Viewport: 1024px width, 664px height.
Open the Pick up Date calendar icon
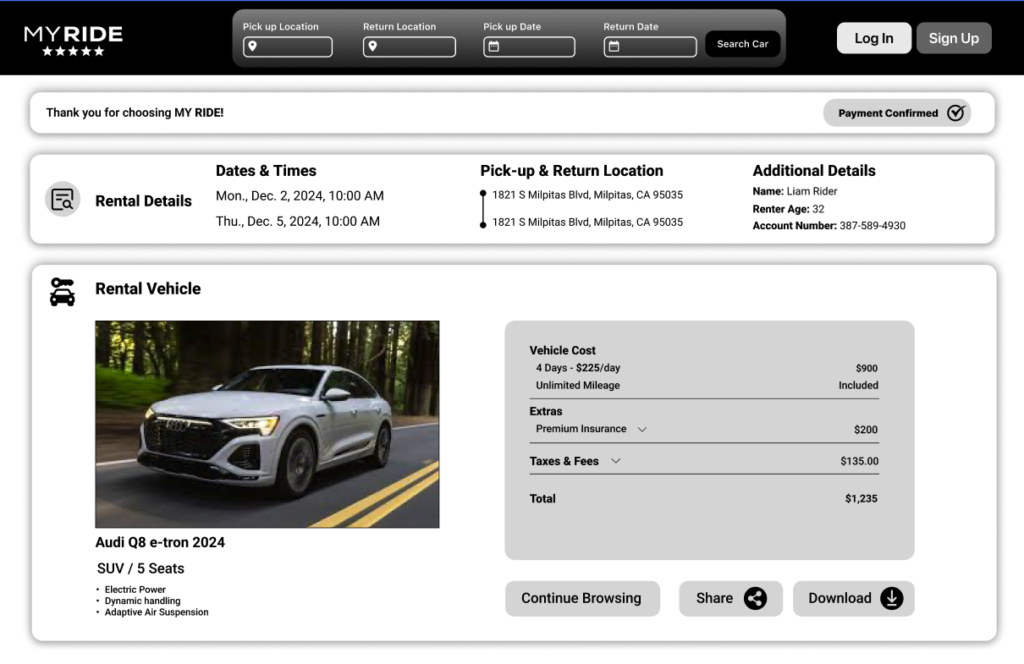493,47
